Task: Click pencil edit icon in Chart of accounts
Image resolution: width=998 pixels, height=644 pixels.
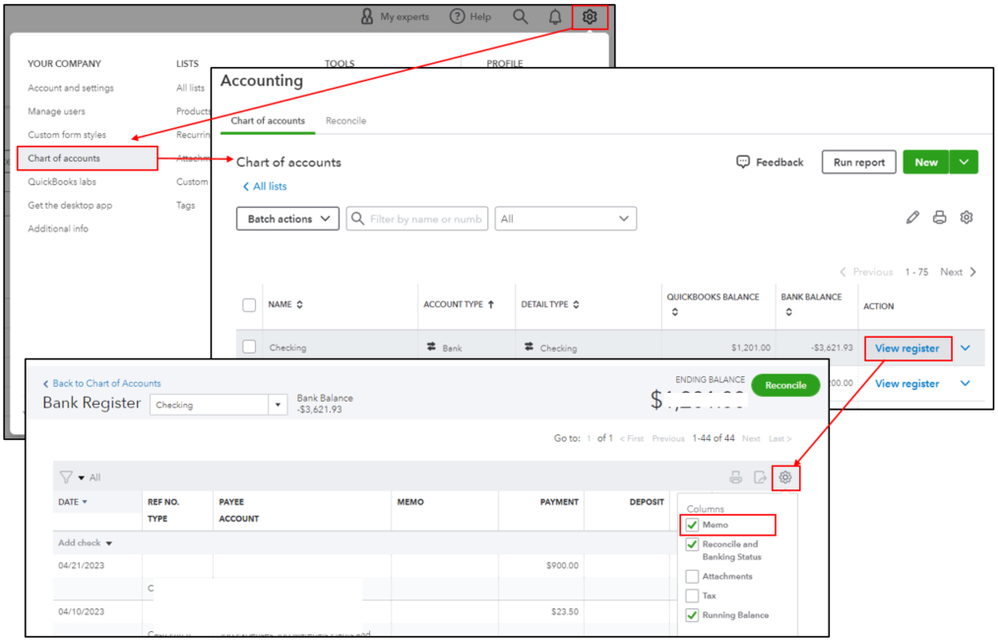Action: pos(913,218)
